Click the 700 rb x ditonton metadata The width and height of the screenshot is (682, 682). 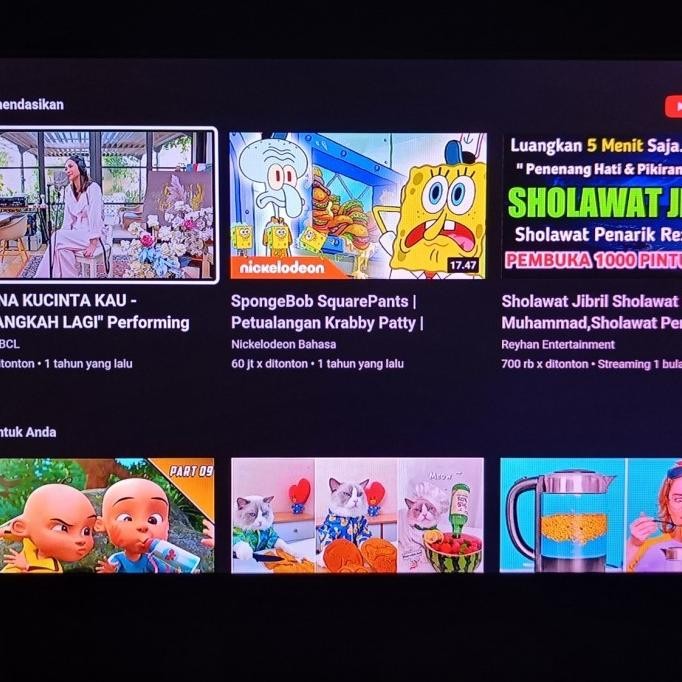point(545,364)
